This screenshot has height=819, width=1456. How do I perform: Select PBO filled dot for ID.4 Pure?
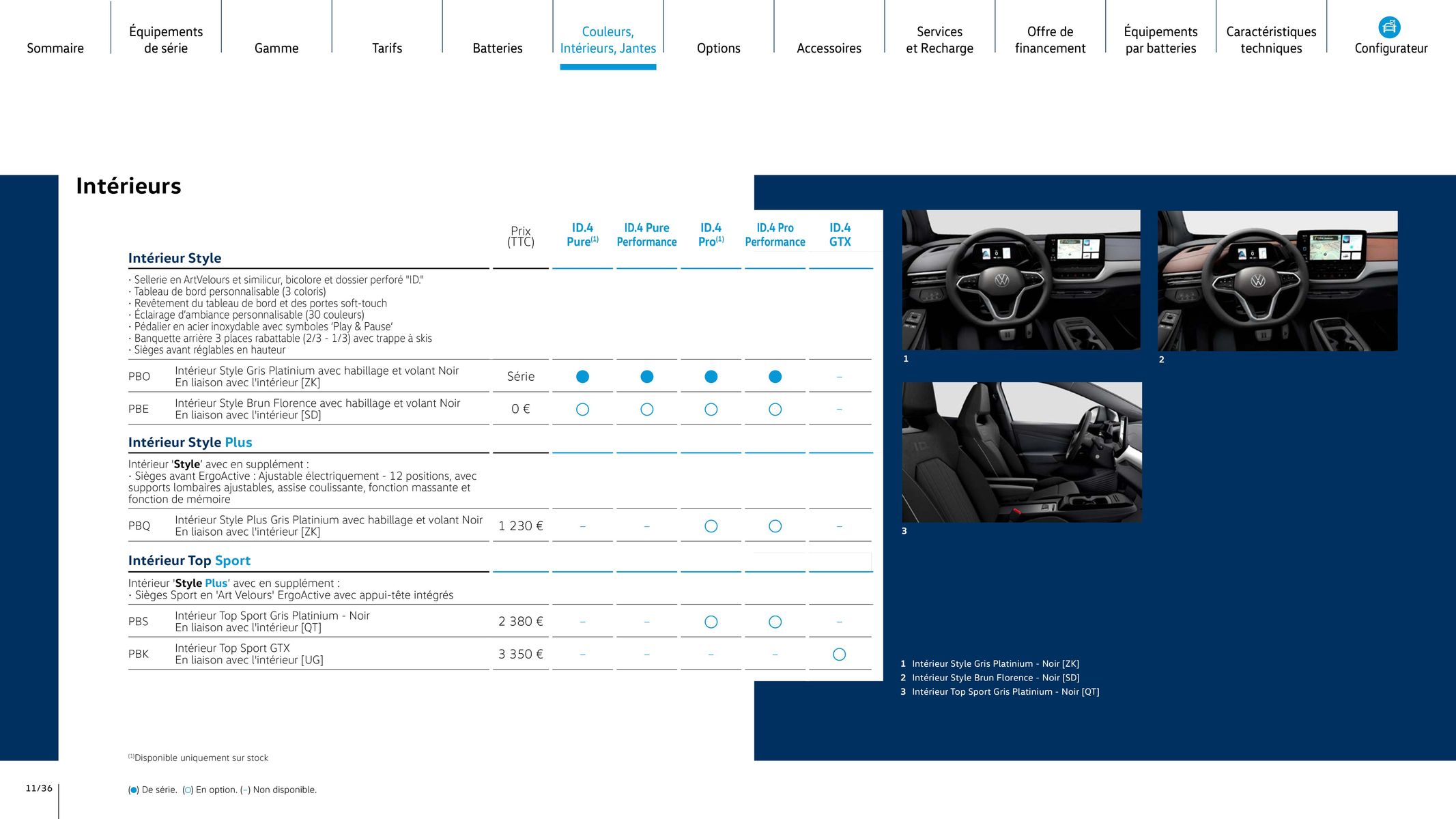coord(582,377)
